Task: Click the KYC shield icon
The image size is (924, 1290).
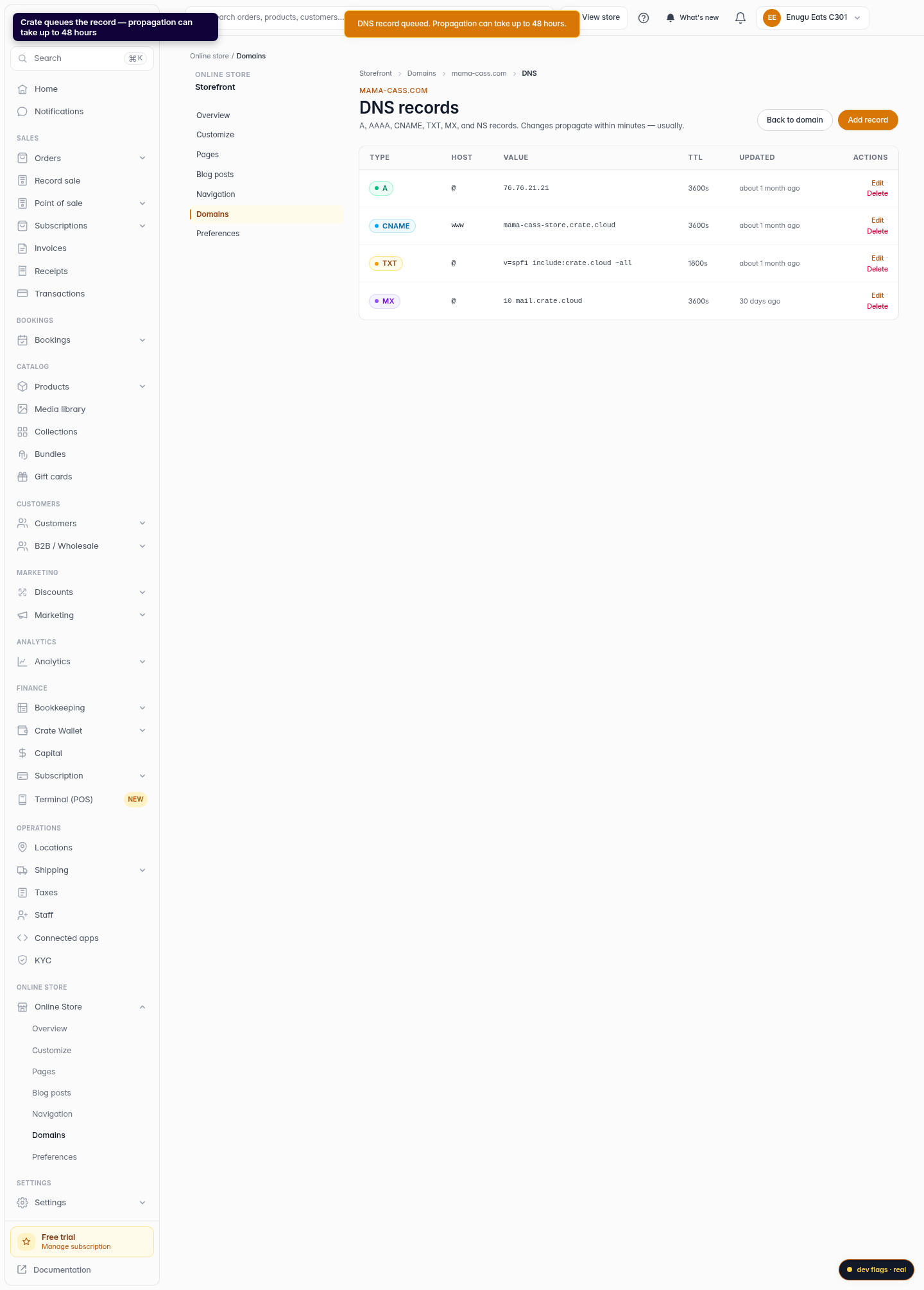Action: point(22,960)
